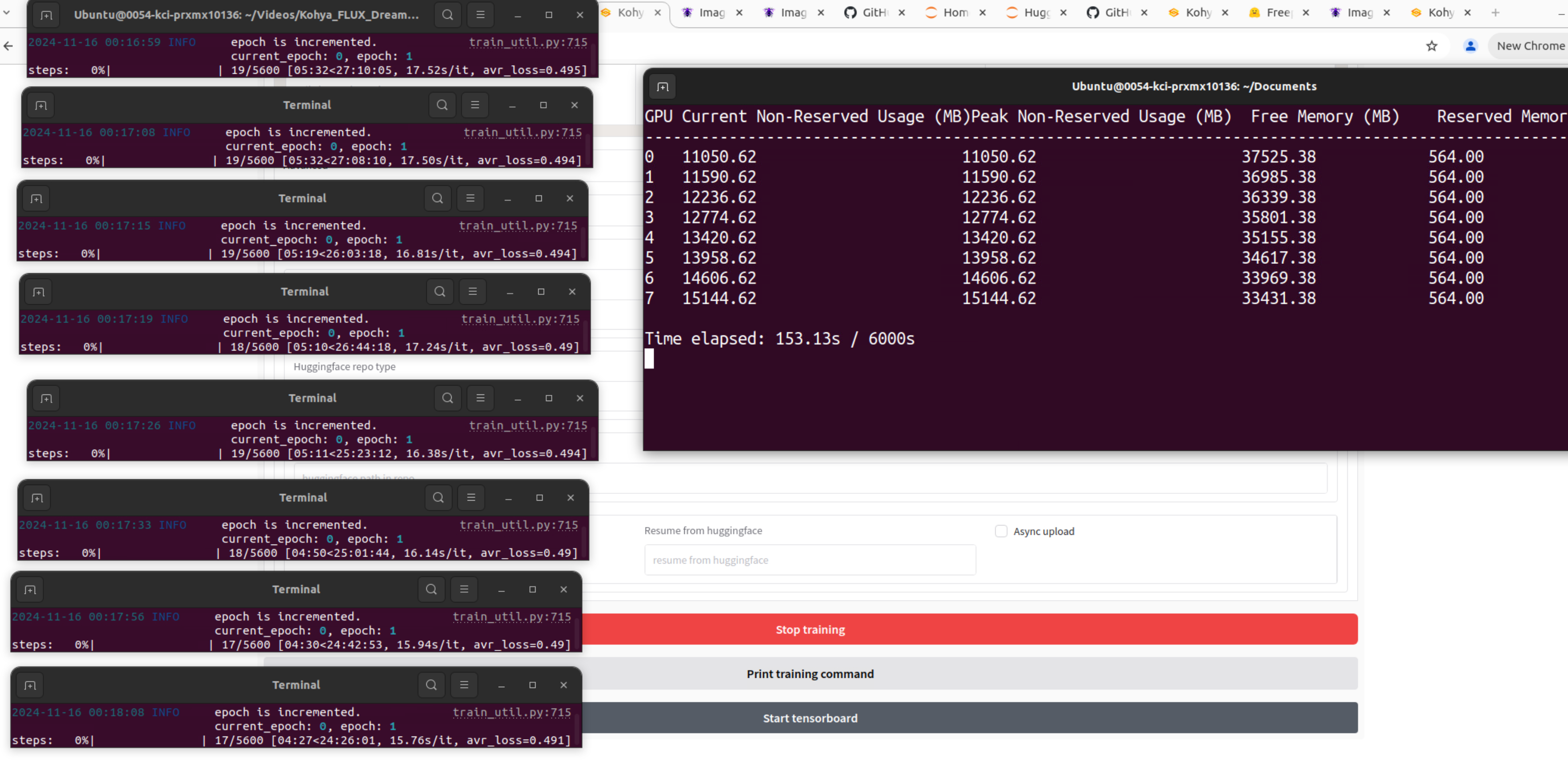Bookmark this page with the star icon
Screen dimensions: 1568x760
point(1432,46)
